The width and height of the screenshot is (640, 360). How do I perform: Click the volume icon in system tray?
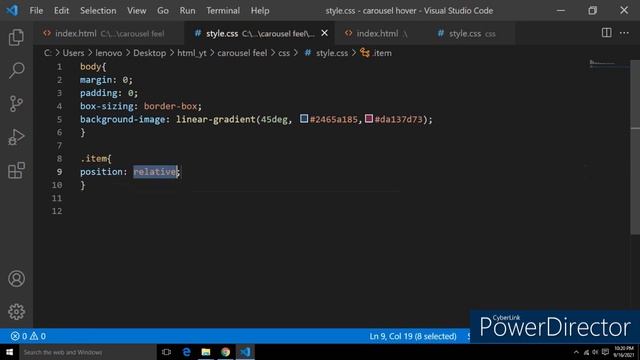pyautogui.click(x=596, y=352)
